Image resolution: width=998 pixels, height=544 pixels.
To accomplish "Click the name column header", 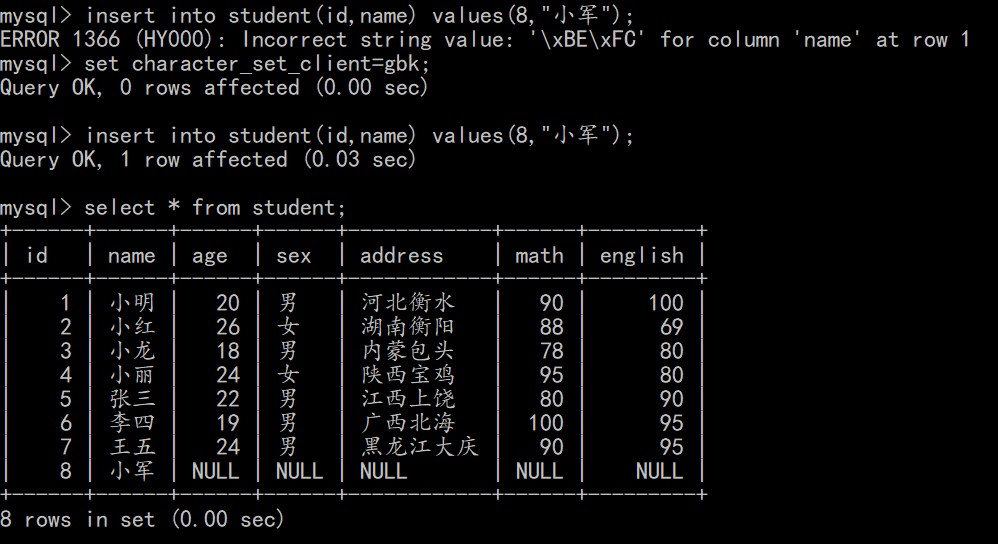I will point(131,256).
